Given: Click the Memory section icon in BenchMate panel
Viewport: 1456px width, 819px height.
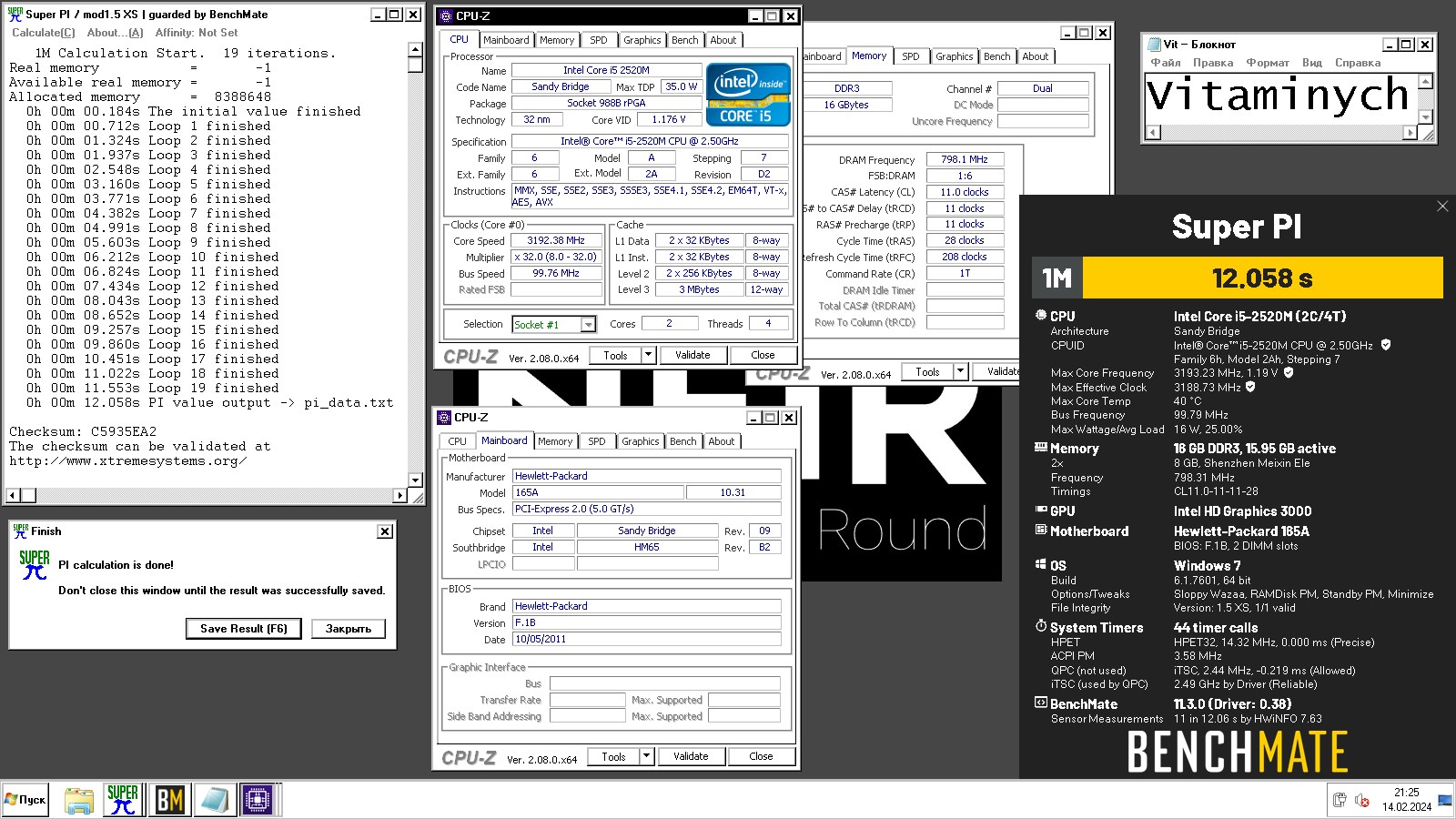Looking at the screenshot, I should tap(1040, 447).
